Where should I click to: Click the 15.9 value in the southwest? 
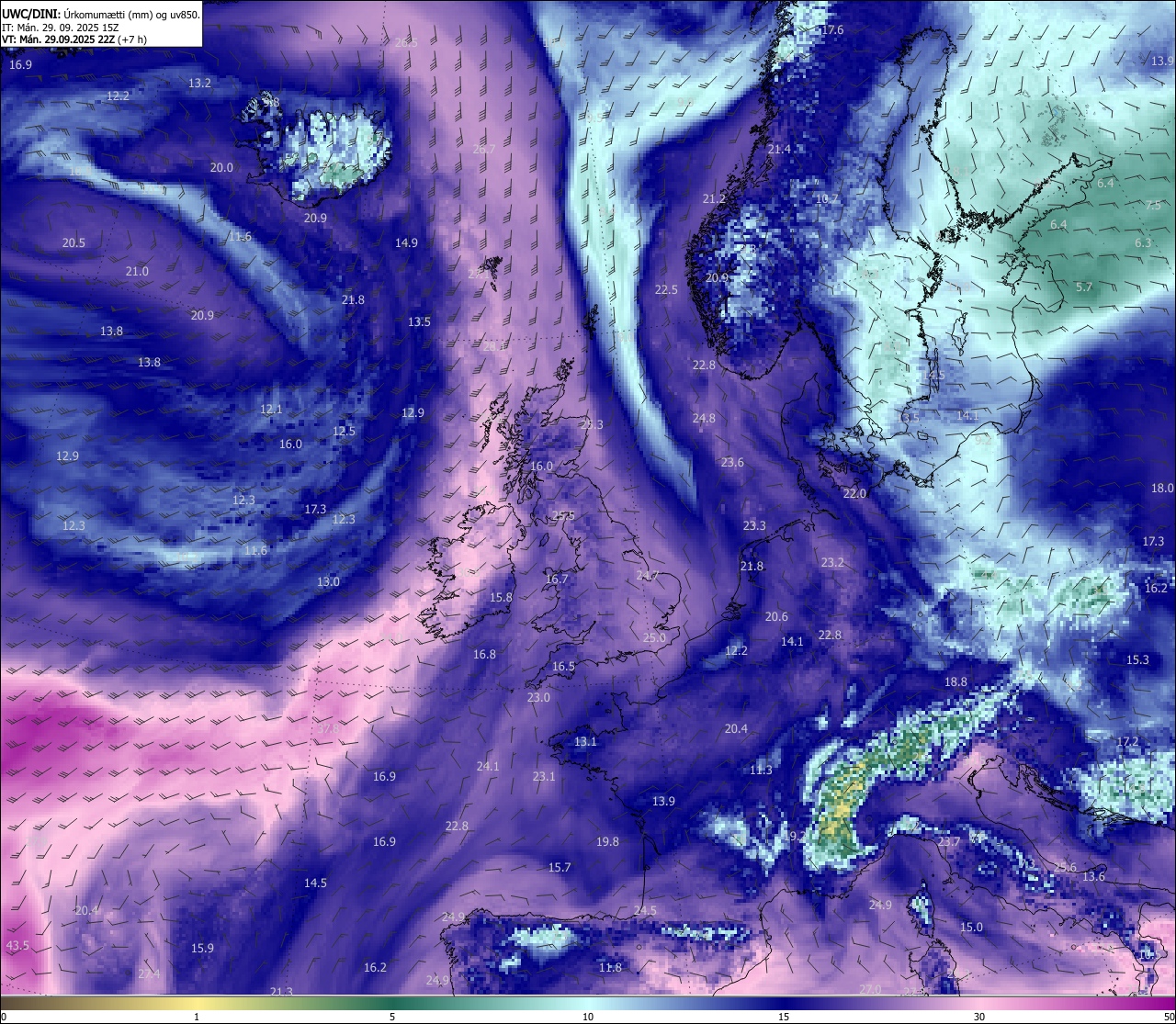(202, 948)
